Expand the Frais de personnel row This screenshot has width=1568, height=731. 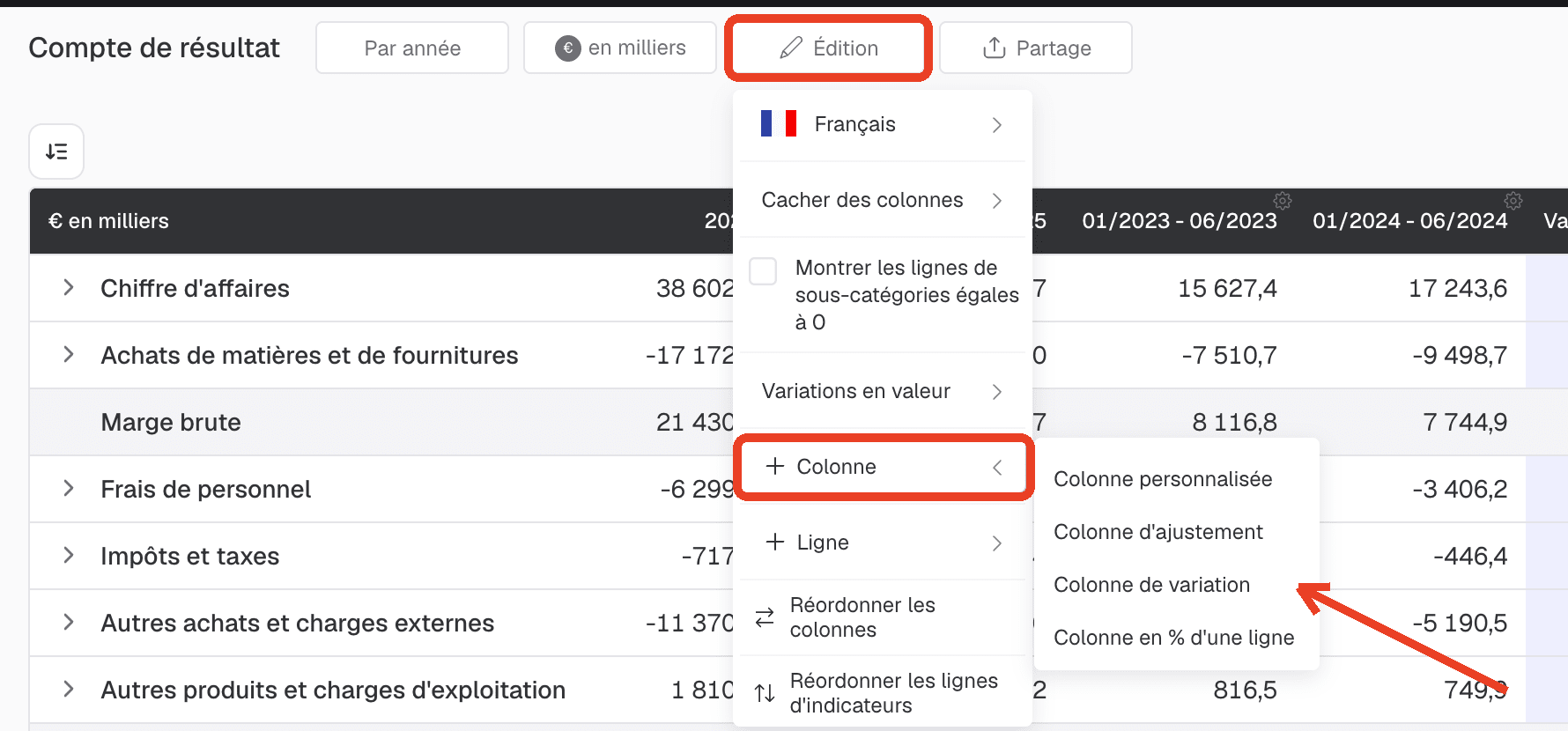69,489
